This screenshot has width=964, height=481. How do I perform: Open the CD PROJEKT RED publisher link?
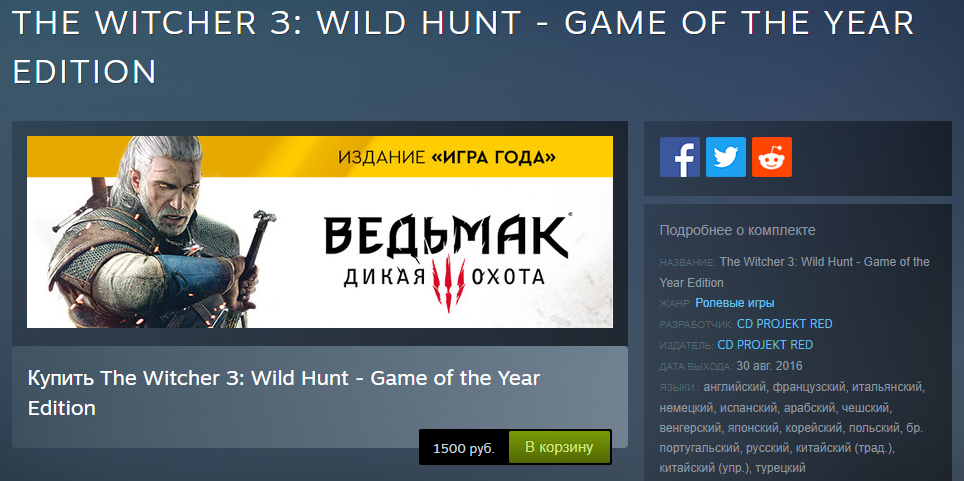[765, 344]
